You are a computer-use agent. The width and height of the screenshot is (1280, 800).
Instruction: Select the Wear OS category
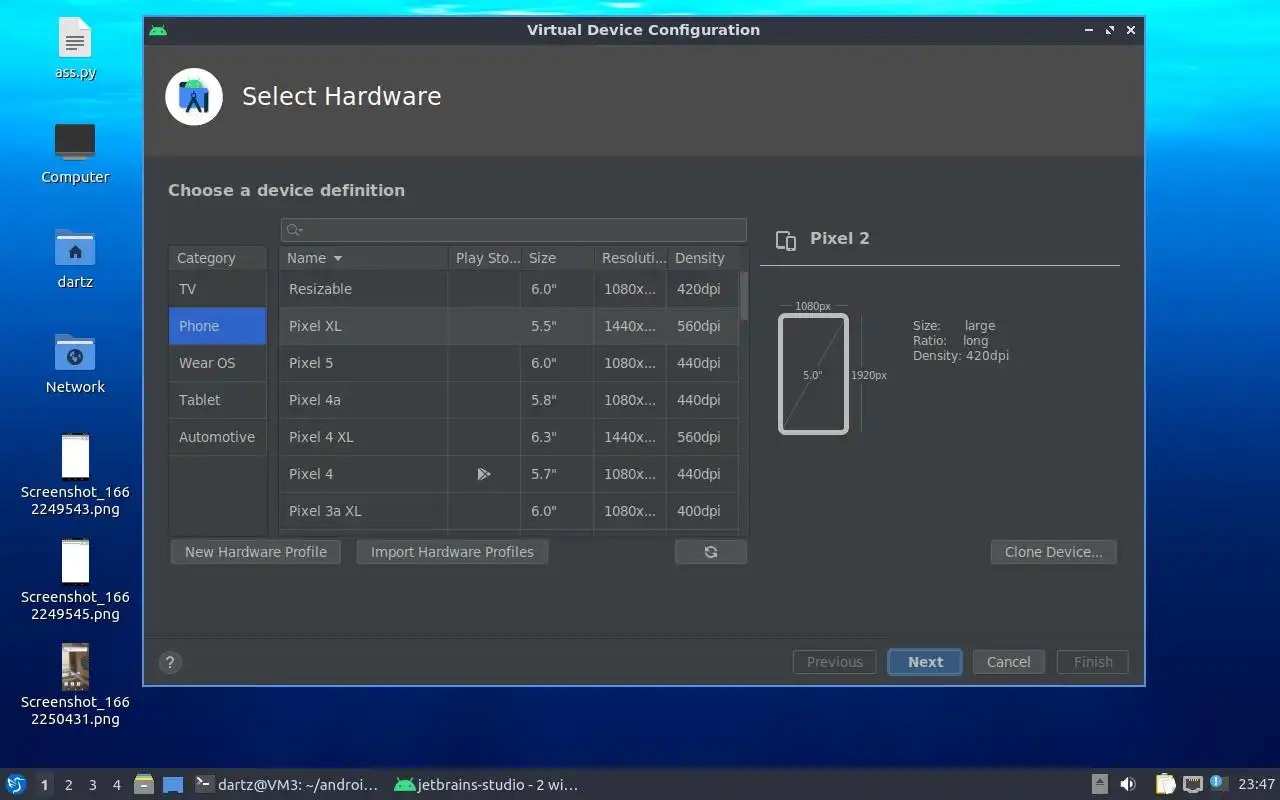(x=217, y=363)
